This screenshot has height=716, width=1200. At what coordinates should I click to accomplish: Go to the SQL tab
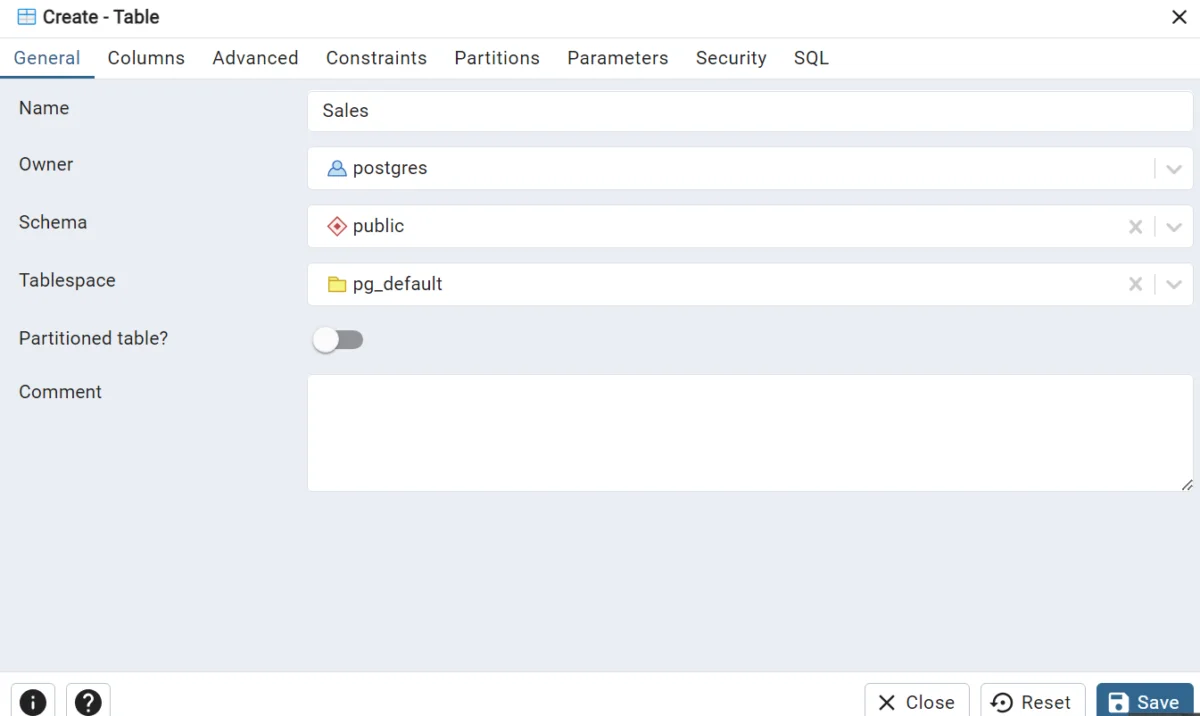pos(811,58)
